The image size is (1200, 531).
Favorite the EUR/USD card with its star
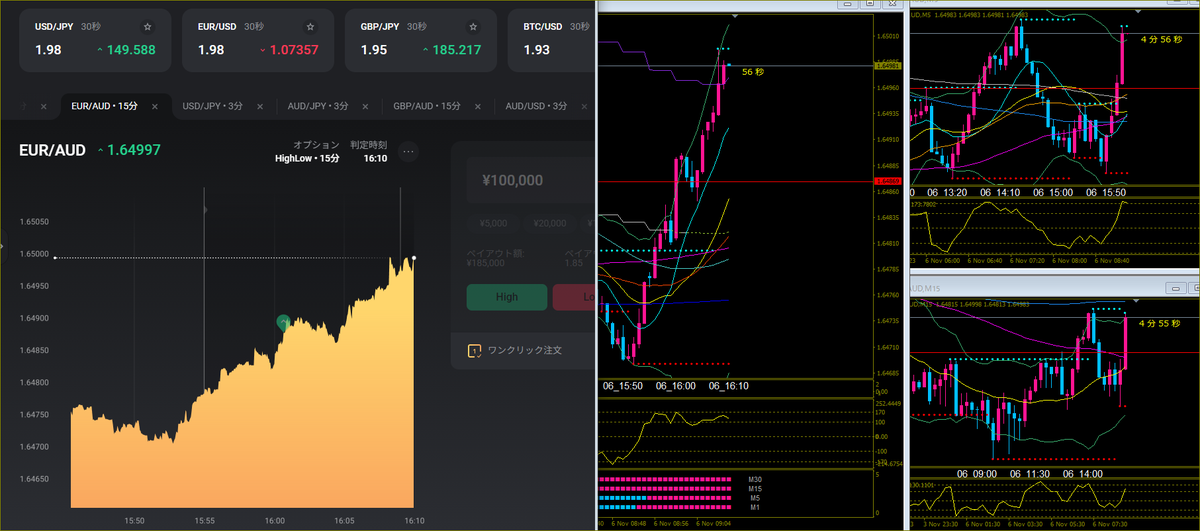pyautogui.click(x=311, y=27)
